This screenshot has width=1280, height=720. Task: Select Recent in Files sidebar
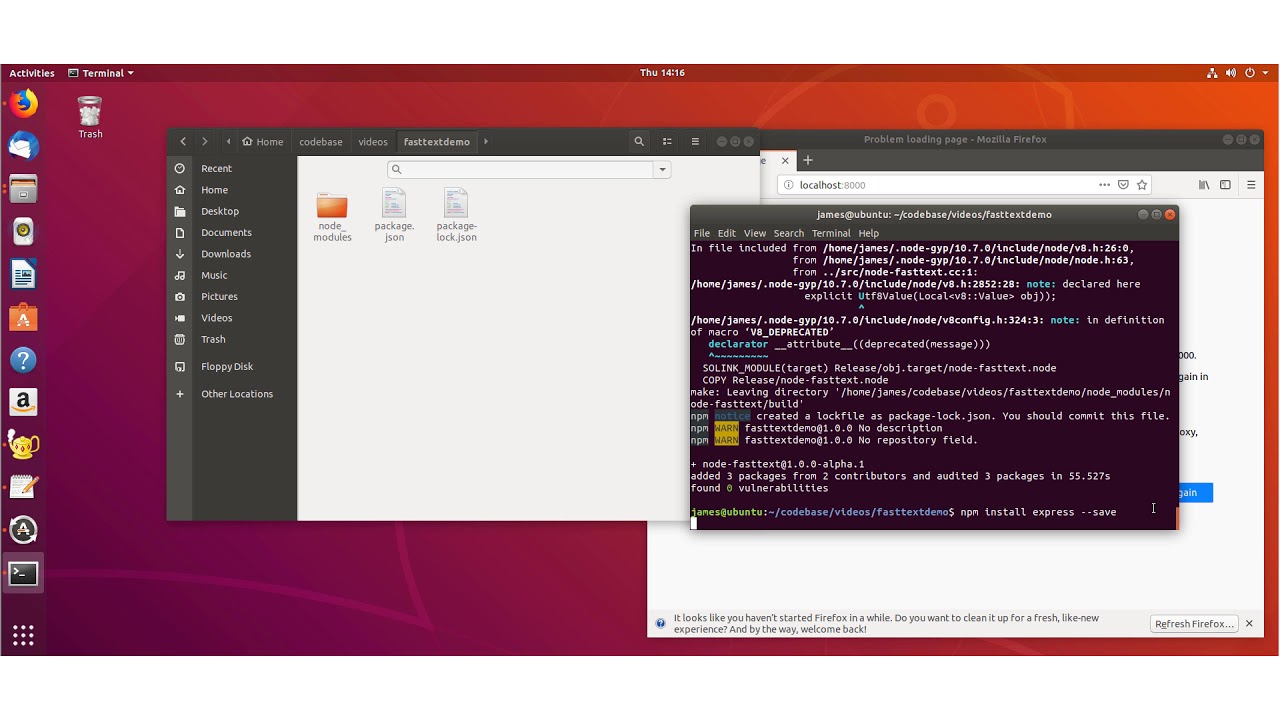click(x=232, y=169)
